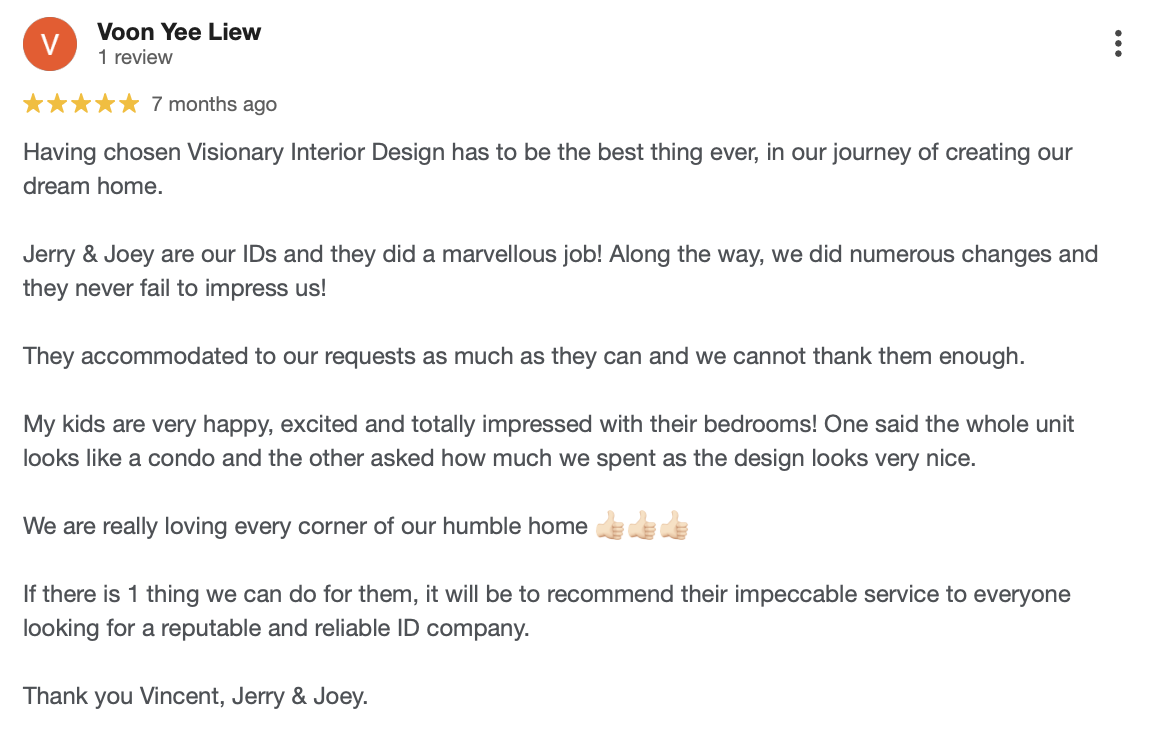Viewport: 1162px width, 730px height.
Task: Click the "My kids are very happy" paragraph
Action: click(548, 441)
